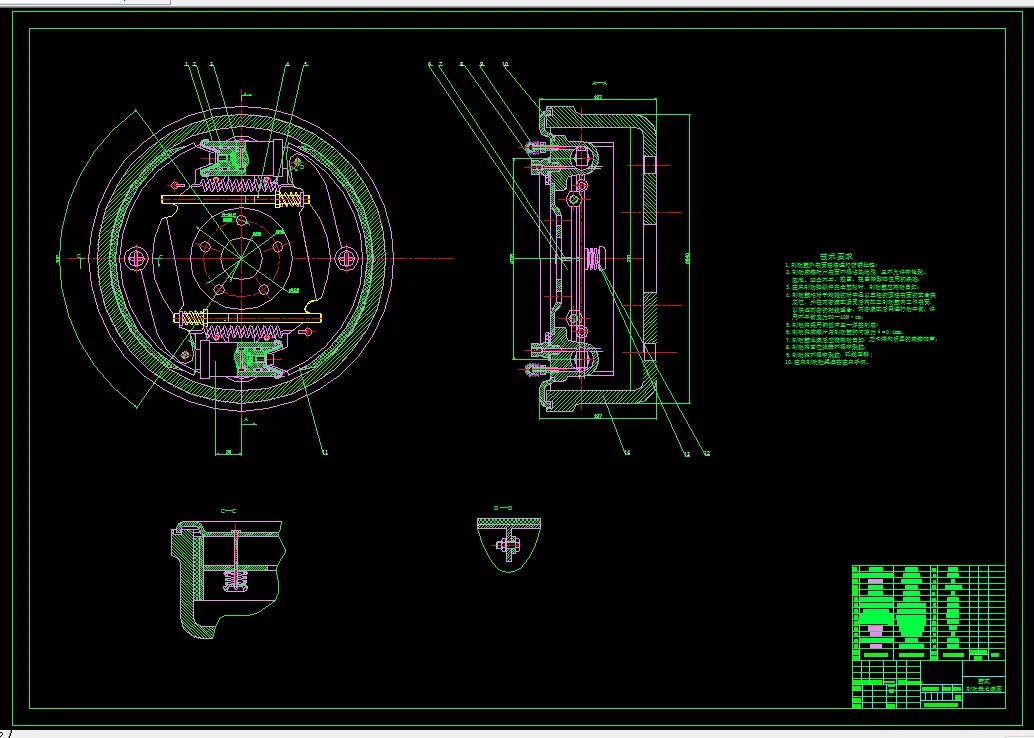Click the drawing name cell in title block
The width and height of the screenshot is (1034, 738).
(x=984, y=685)
